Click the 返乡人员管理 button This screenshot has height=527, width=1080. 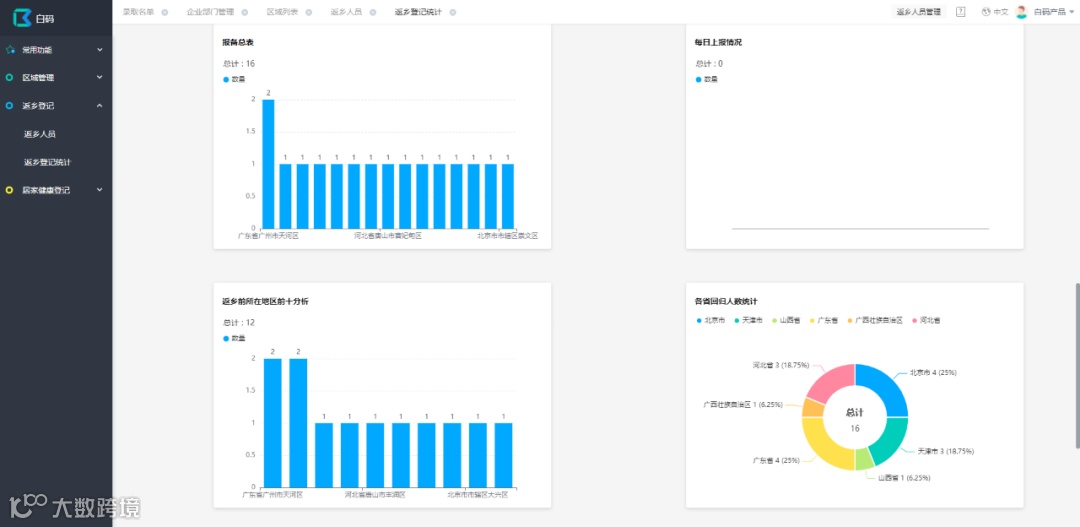[x=919, y=12]
